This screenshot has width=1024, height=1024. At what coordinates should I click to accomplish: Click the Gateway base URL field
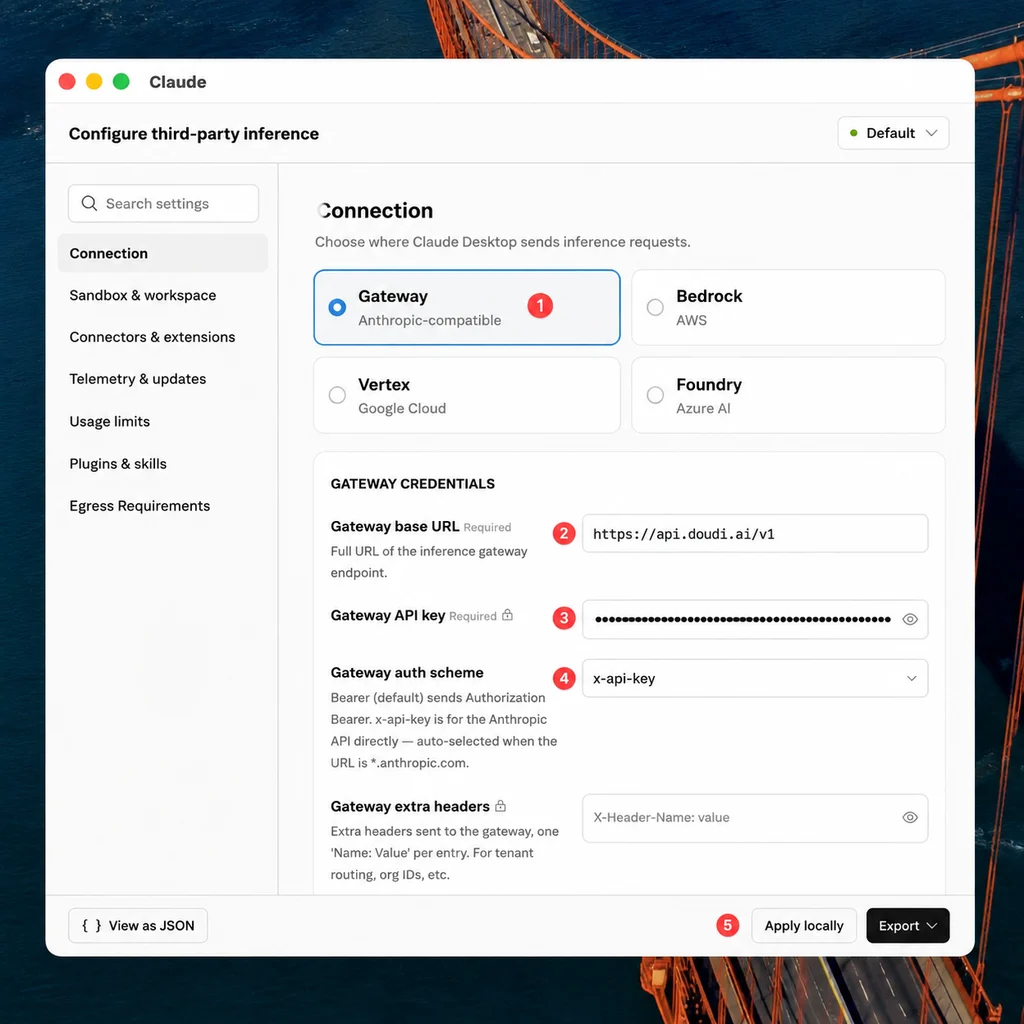point(755,534)
